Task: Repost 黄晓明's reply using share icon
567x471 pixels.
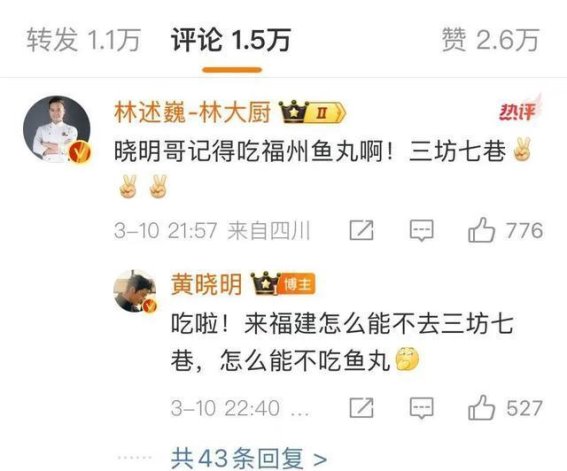Action: (362, 407)
